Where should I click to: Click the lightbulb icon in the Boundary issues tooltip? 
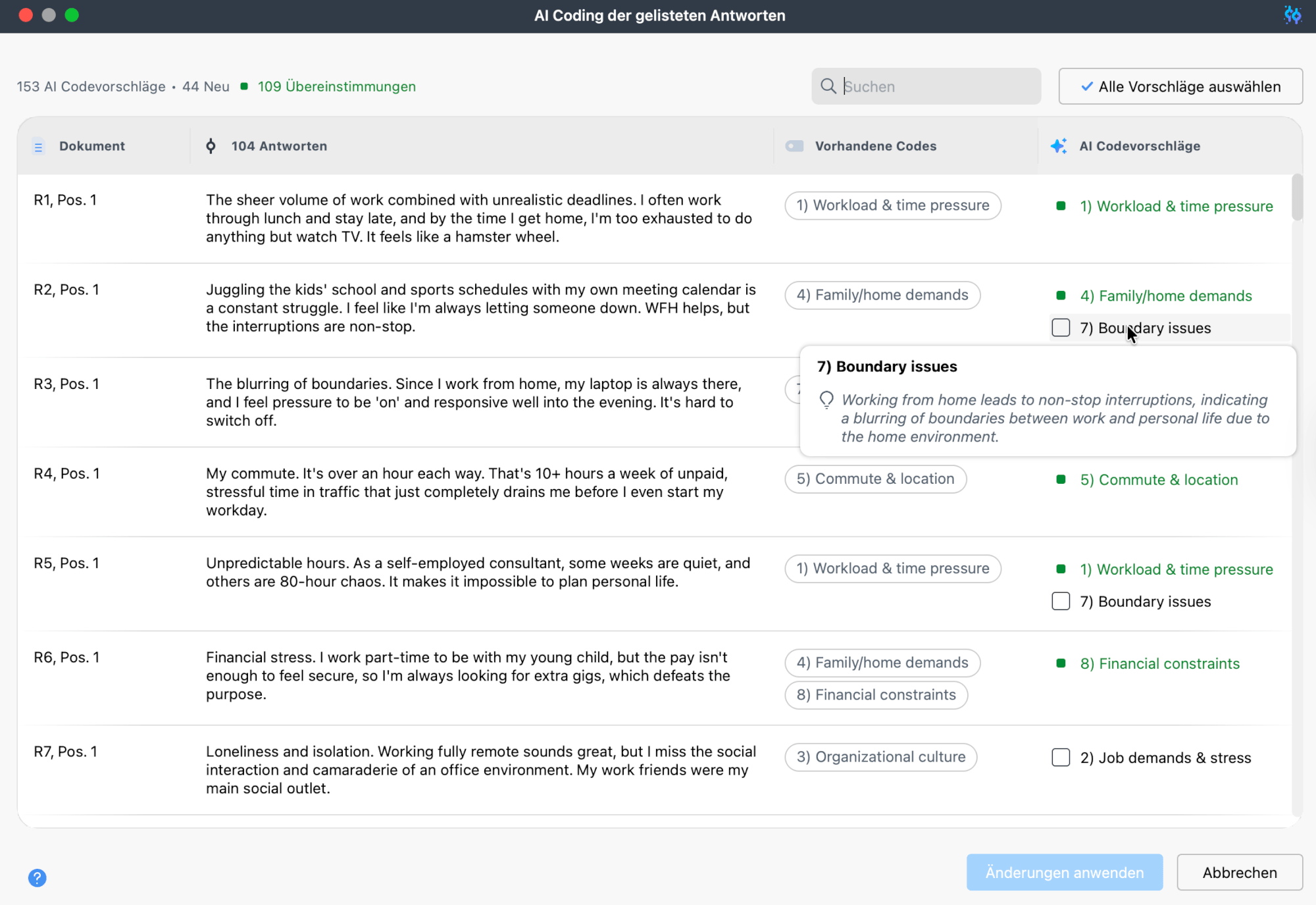pyautogui.click(x=828, y=400)
